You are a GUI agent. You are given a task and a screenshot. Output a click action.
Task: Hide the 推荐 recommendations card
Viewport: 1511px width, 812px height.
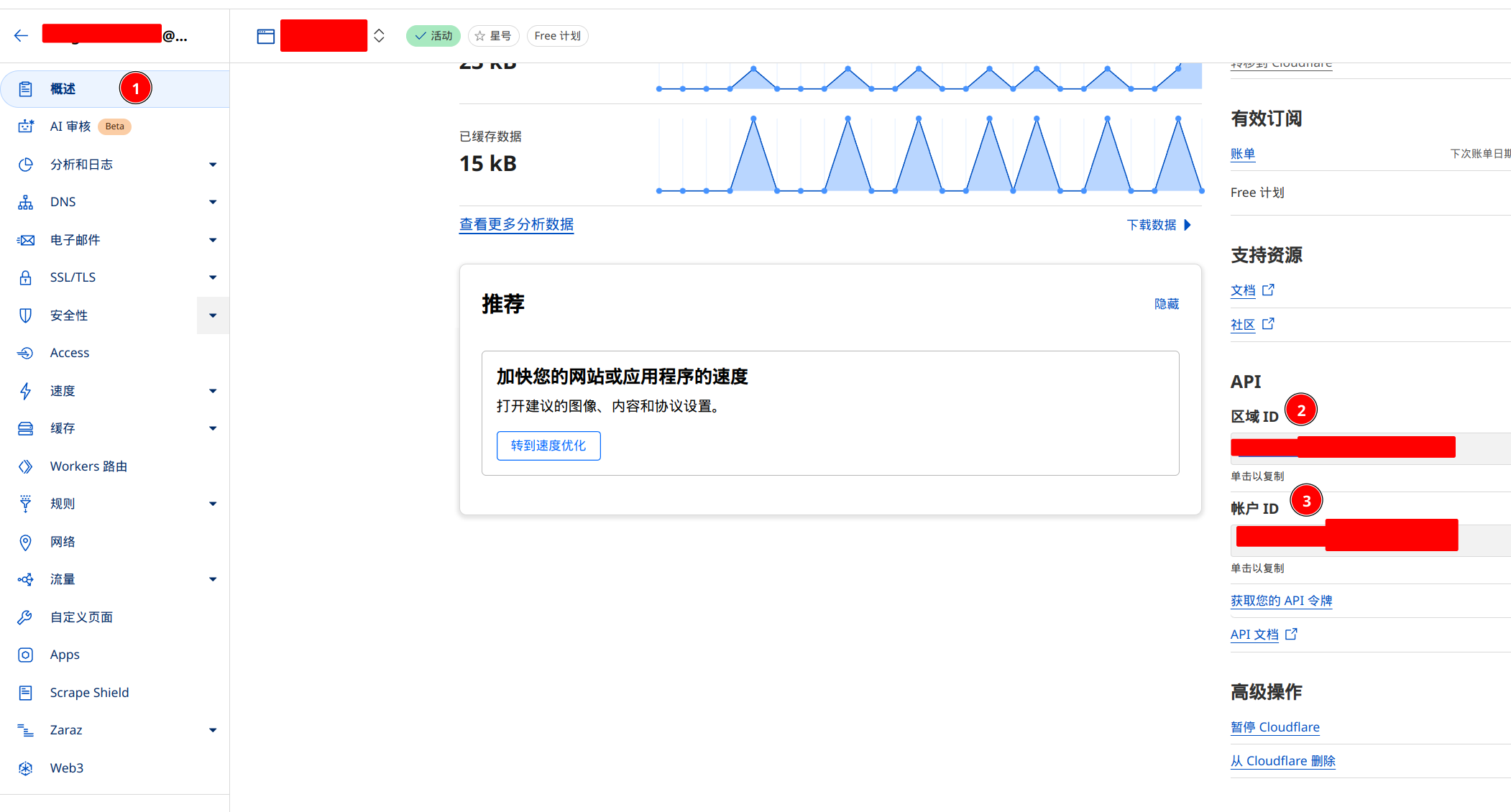tap(1166, 304)
